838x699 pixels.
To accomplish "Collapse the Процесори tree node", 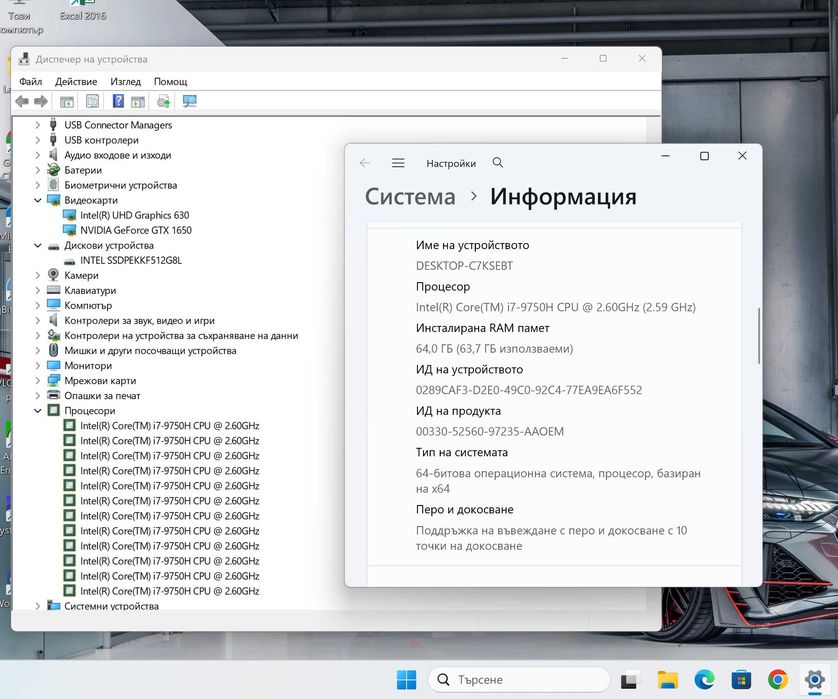I will pyautogui.click(x=38, y=411).
